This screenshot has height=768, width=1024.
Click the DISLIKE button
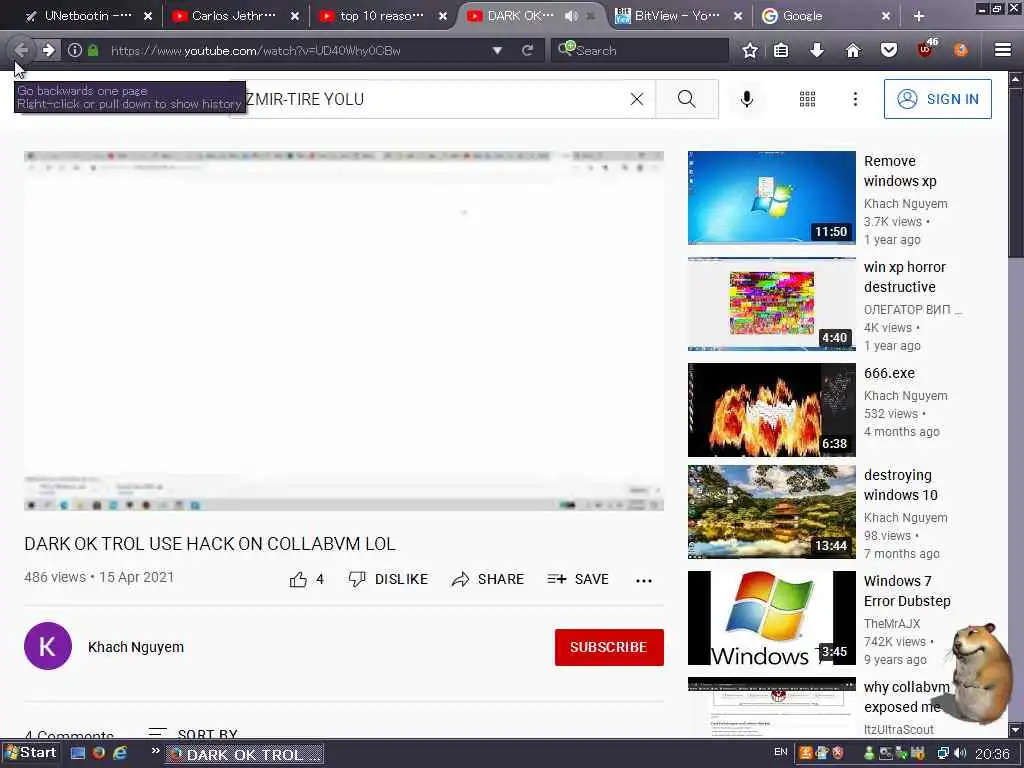(x=389, y=579)
